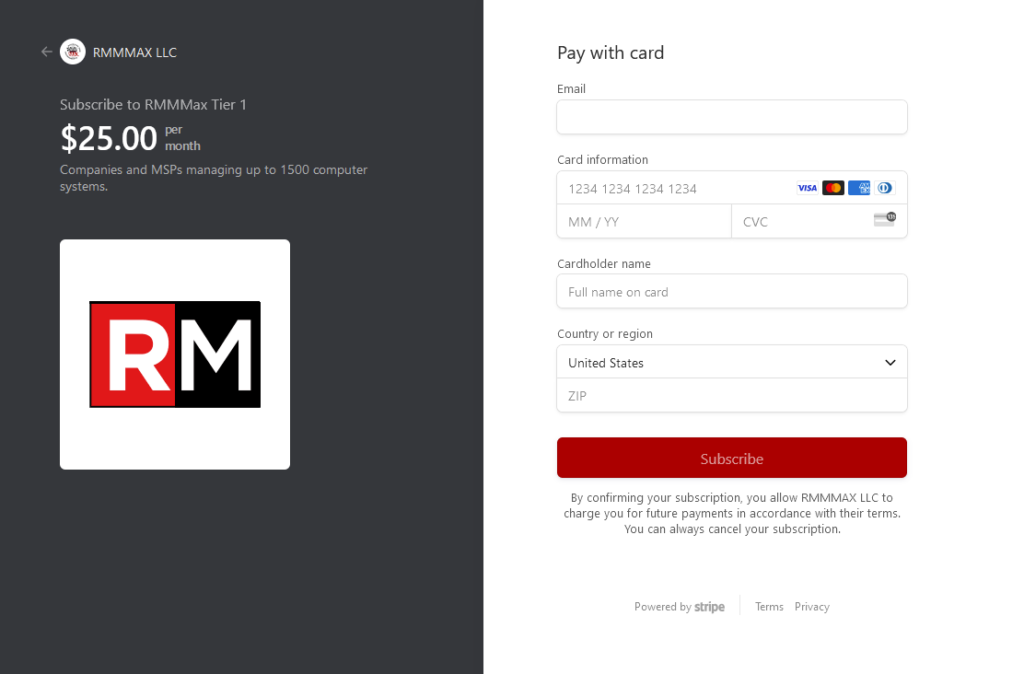
Task: Click the back arrow next to RMMMAX LLC
Action: [x=46, y=52]
